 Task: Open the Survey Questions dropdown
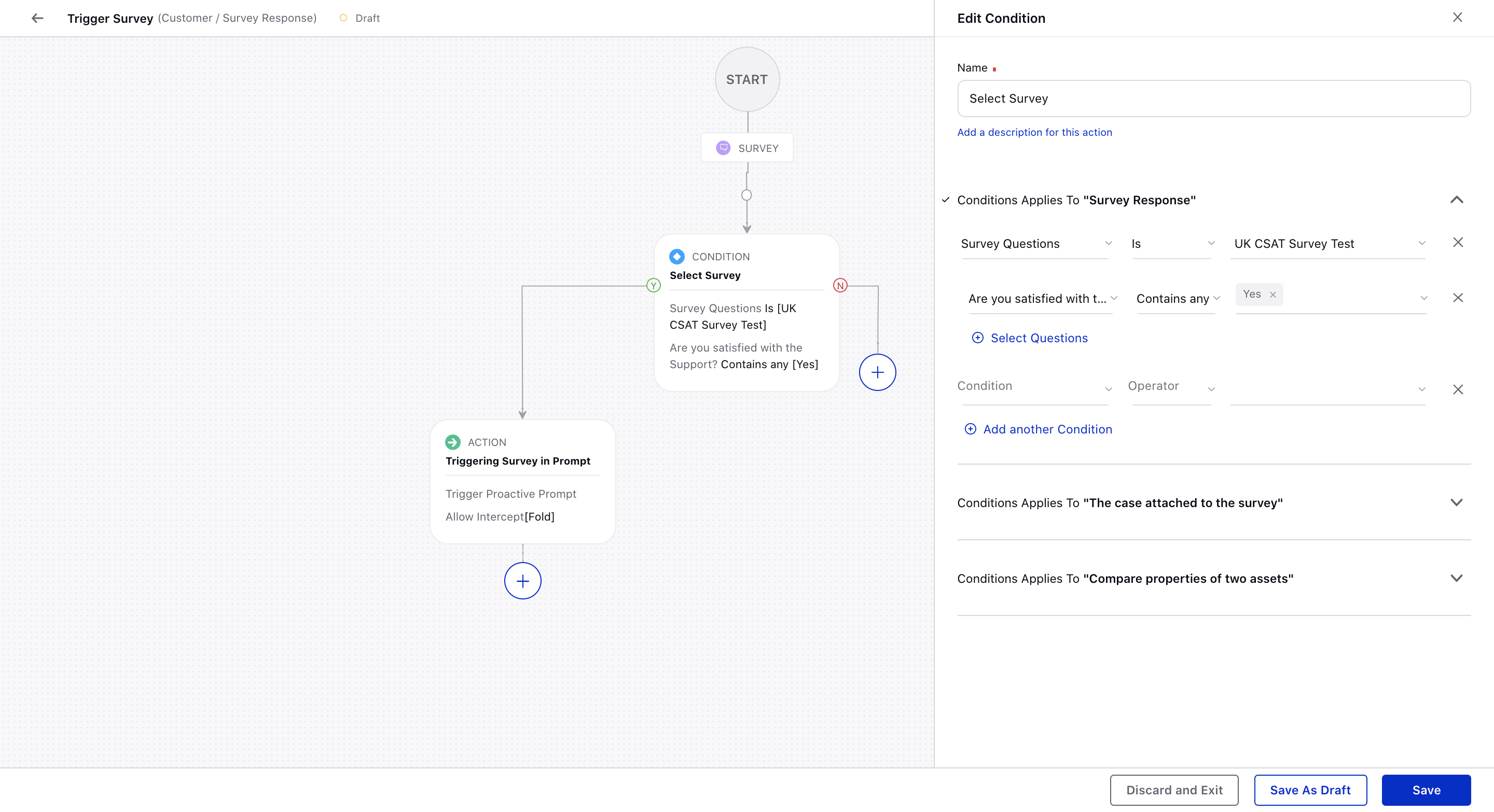tap(1036, 243)
